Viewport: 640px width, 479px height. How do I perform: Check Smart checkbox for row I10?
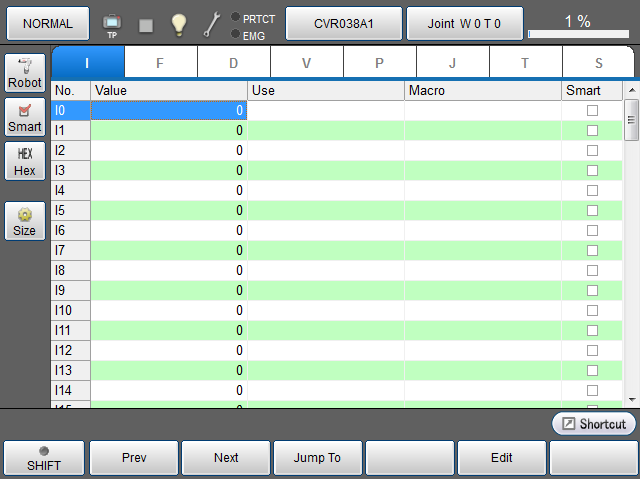click(x=592, y=310)
